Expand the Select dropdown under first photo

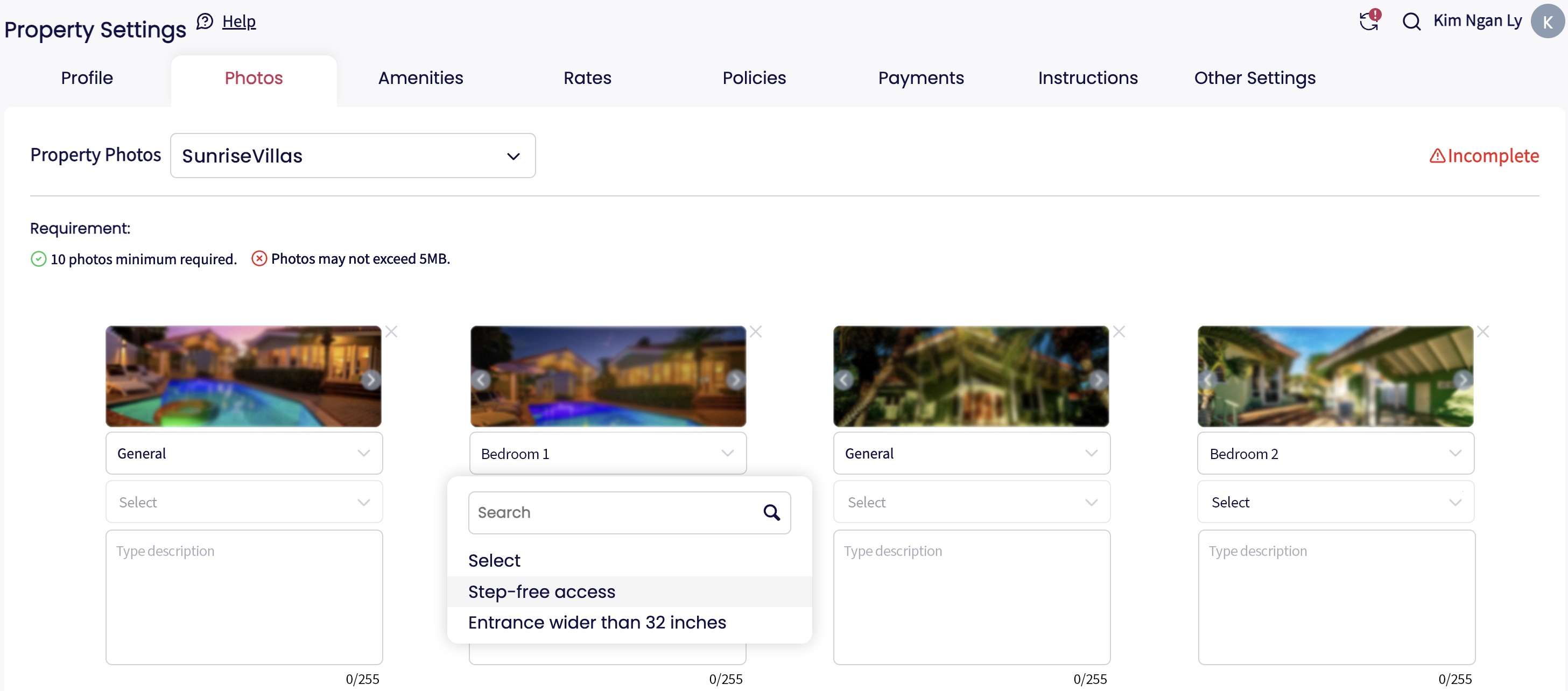243,502
